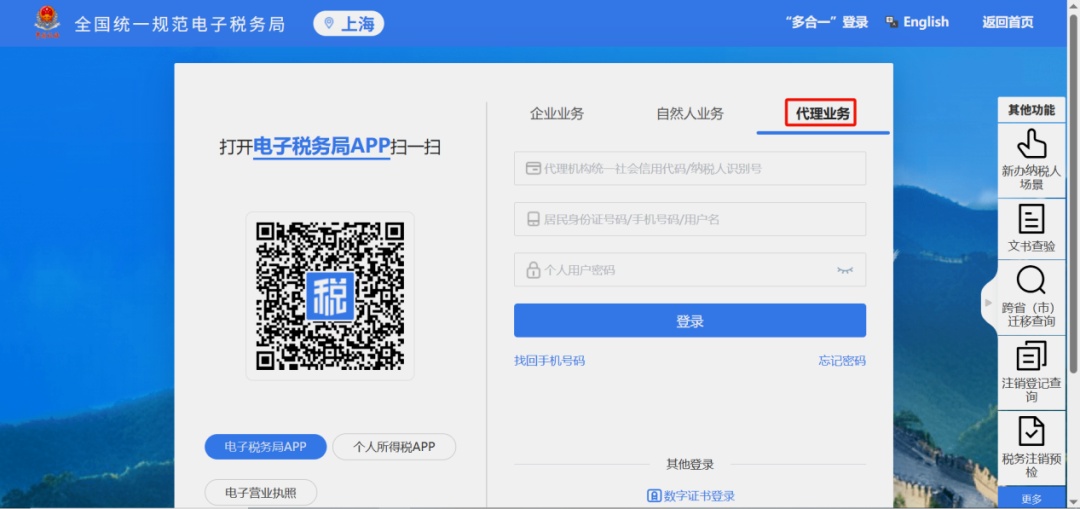The width and height of the screenshot is (1080, 509).
Task: Click the phone icon in the username field
Action: tap(532, 219)
